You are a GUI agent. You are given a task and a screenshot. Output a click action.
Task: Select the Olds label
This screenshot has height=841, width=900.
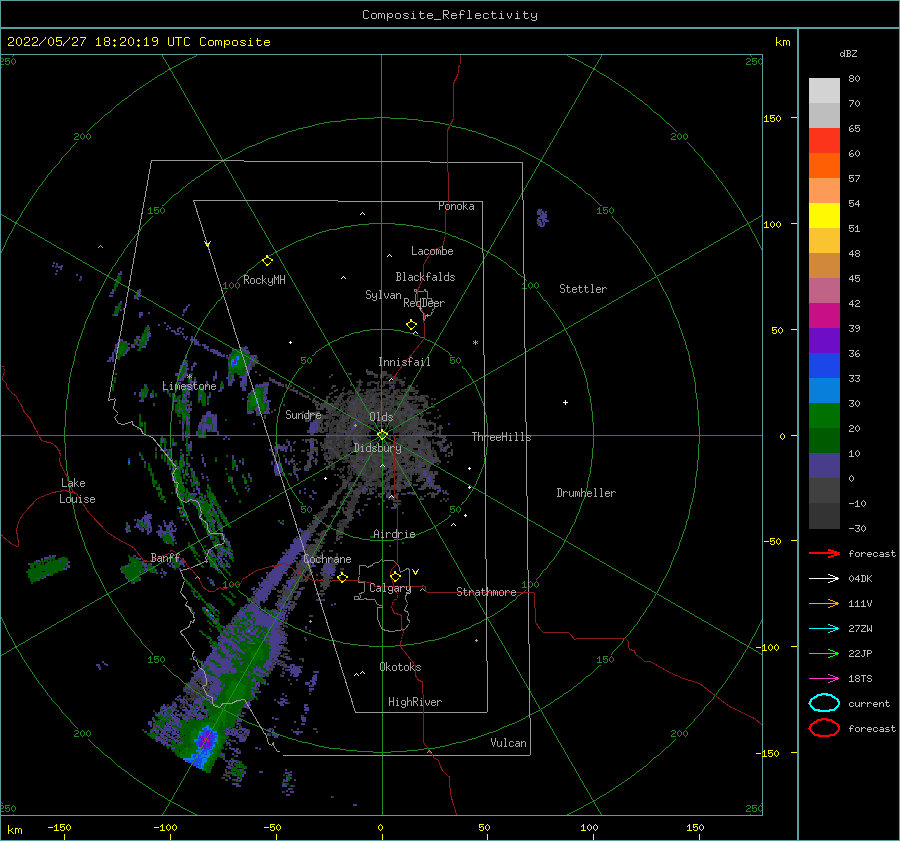click(x=381, y=417)
